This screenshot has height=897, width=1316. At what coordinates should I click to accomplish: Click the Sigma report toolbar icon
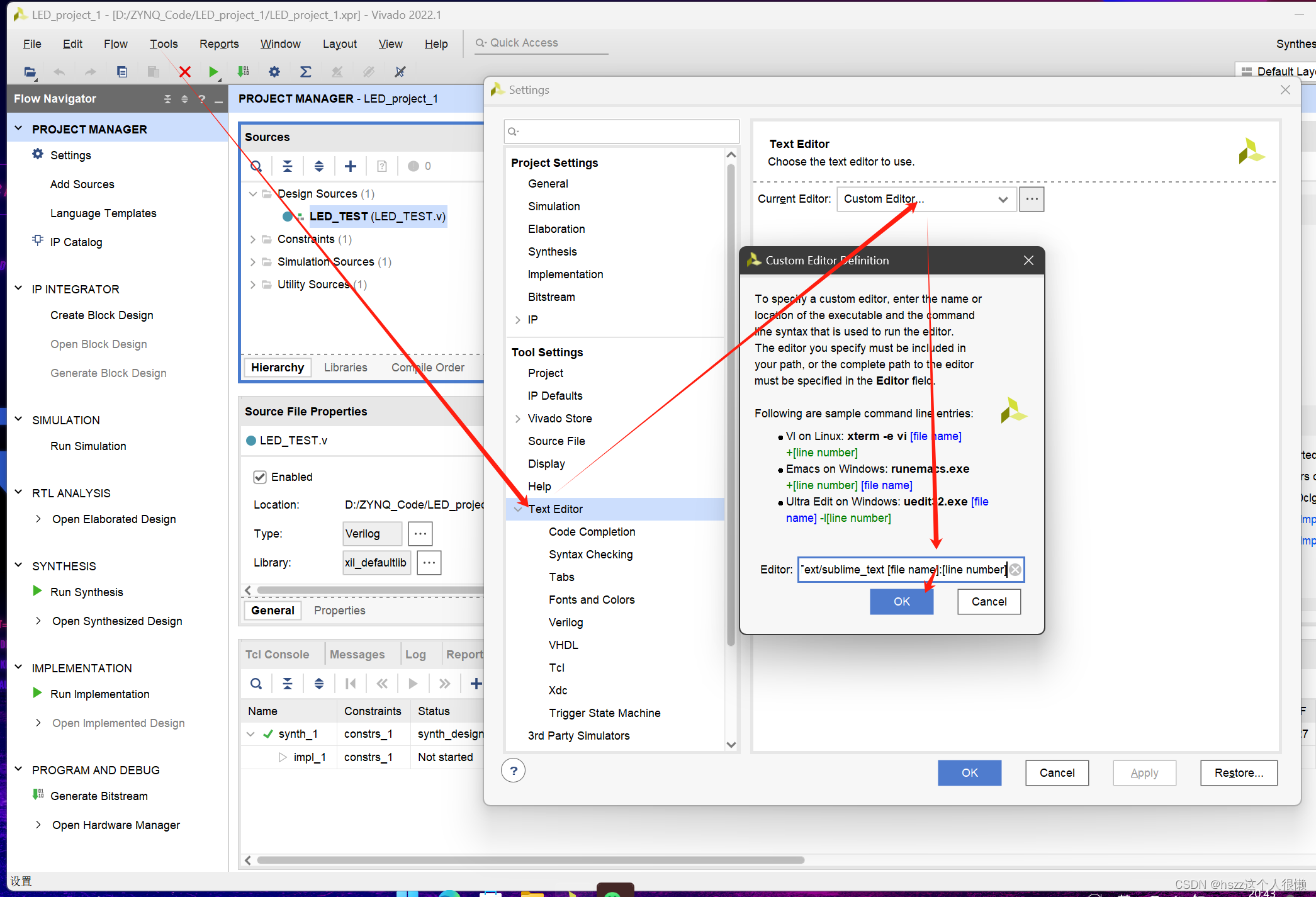coord(305,72)
